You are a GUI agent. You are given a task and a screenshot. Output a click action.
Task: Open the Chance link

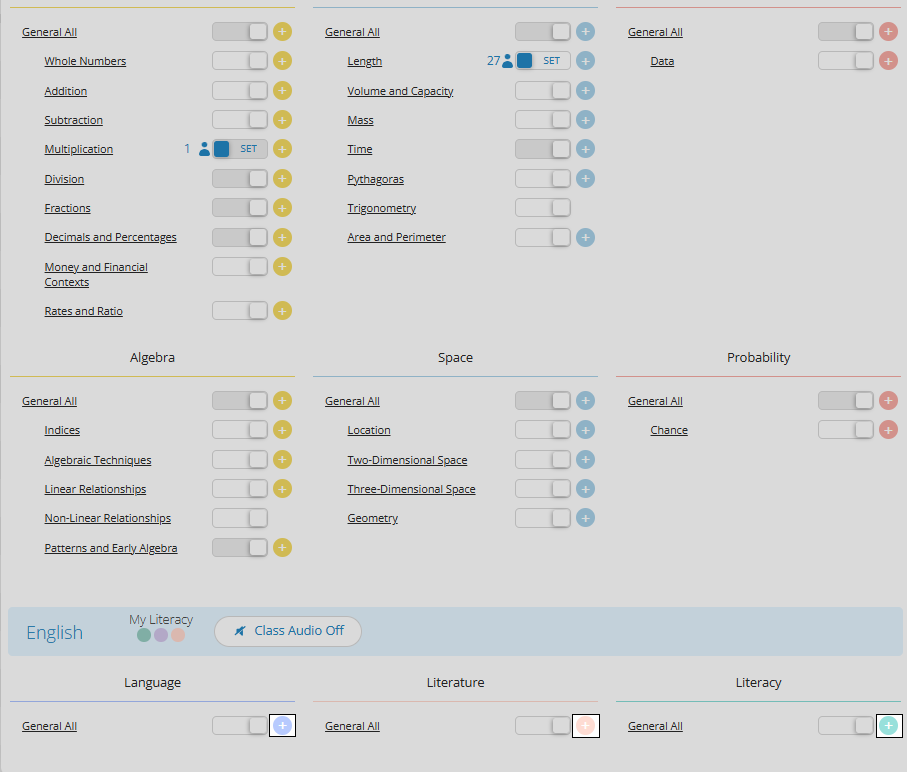coord(669,430)
